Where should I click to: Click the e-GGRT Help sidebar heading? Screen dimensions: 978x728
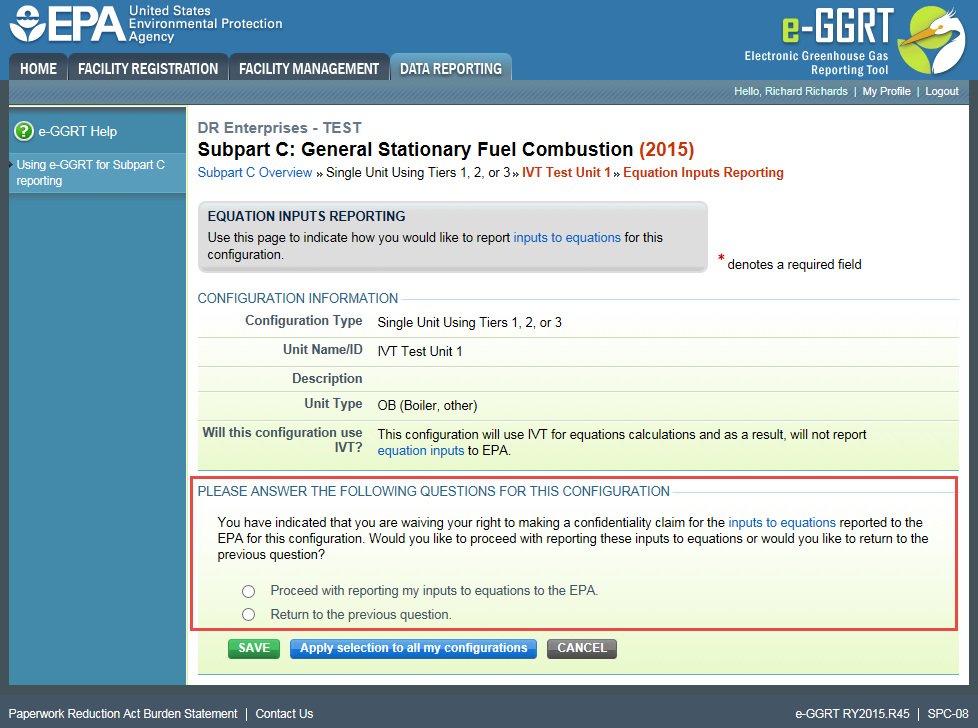click(x=77, y=132)
